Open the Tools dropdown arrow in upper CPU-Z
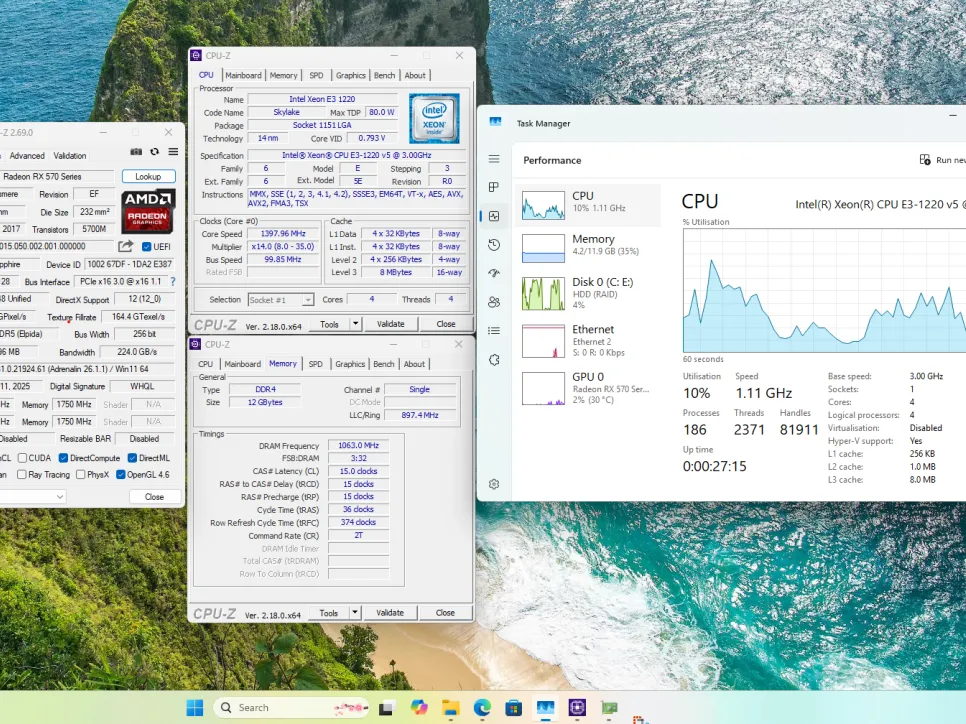Screen dimensions: 966x724 tap(354, 324)
